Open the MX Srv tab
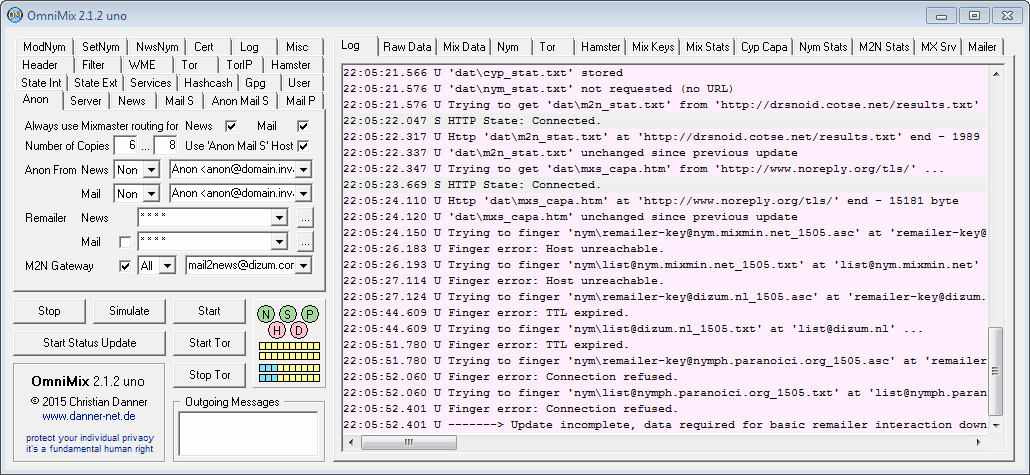Screen dimensions: 1030x475 [x=938, y=47]
